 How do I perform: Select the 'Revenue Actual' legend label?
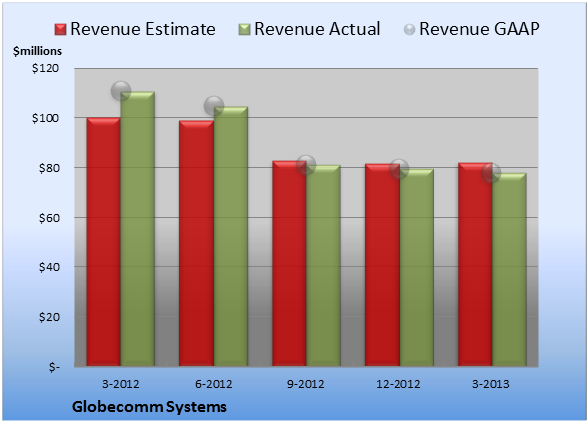click(x=317, y=29)
